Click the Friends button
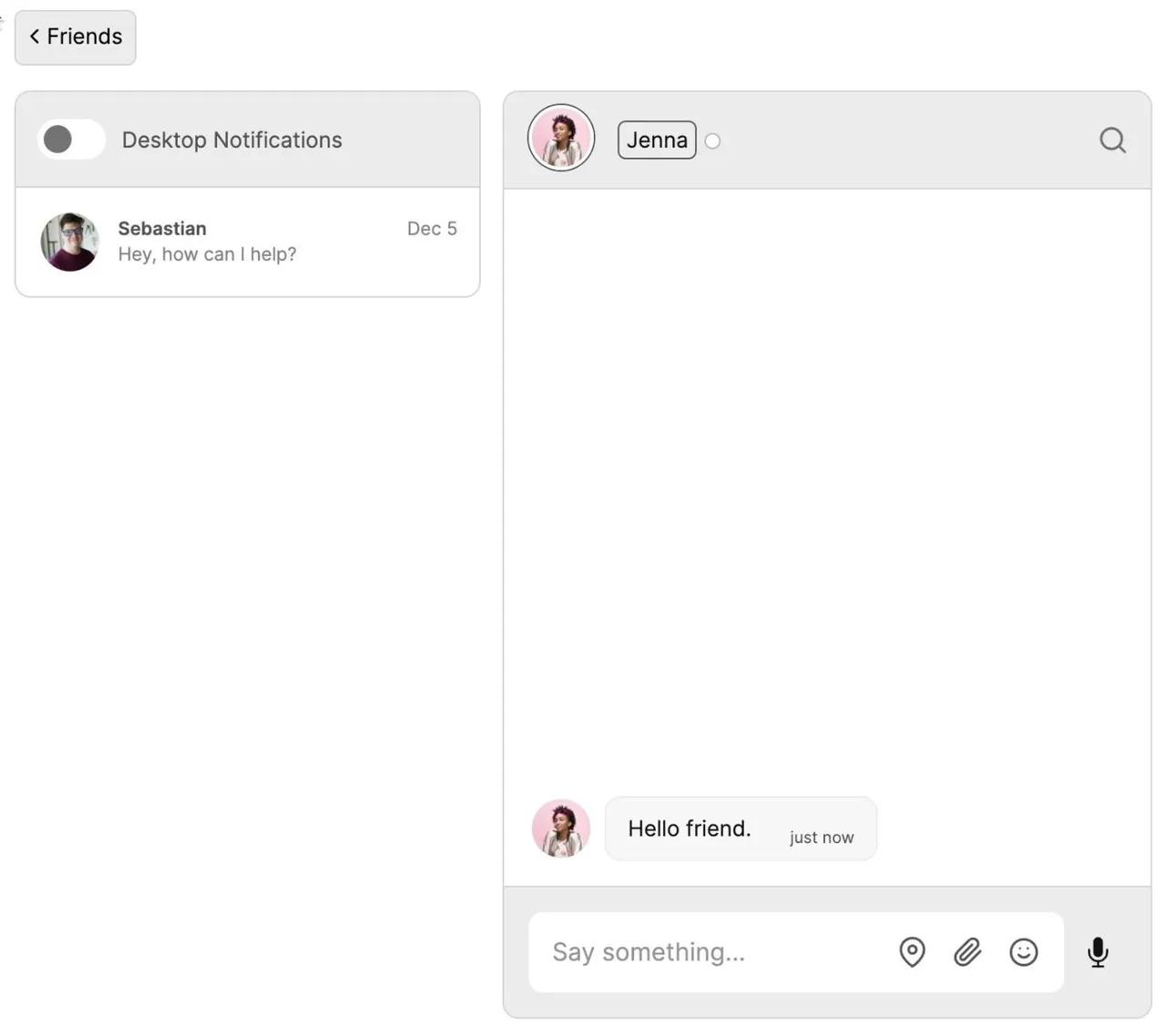The height and width of the screenshot is (1036, 1166). pos(75,36)
